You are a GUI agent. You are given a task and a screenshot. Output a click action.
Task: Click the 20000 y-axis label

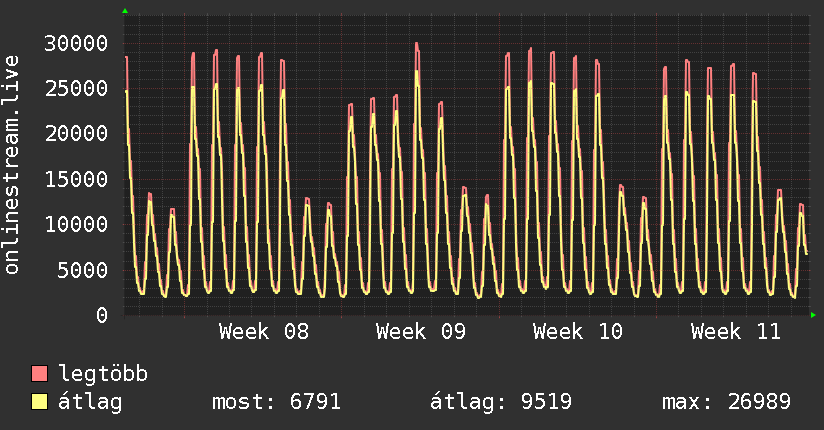tap(76, 134)
